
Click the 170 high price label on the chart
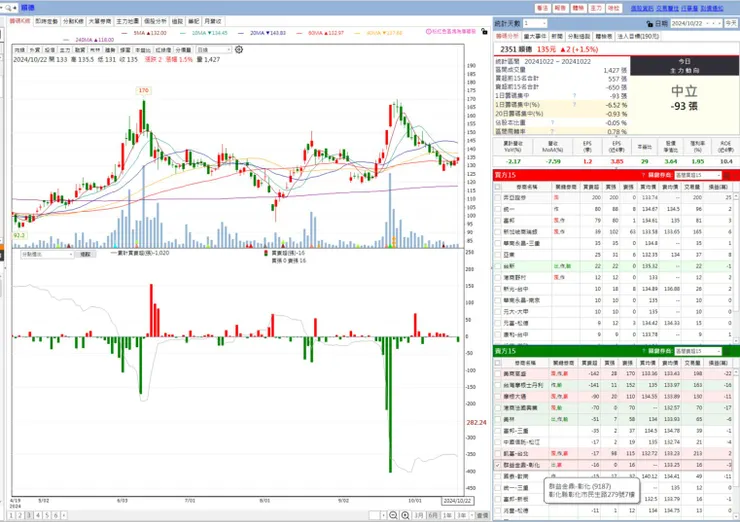[143, 90]
